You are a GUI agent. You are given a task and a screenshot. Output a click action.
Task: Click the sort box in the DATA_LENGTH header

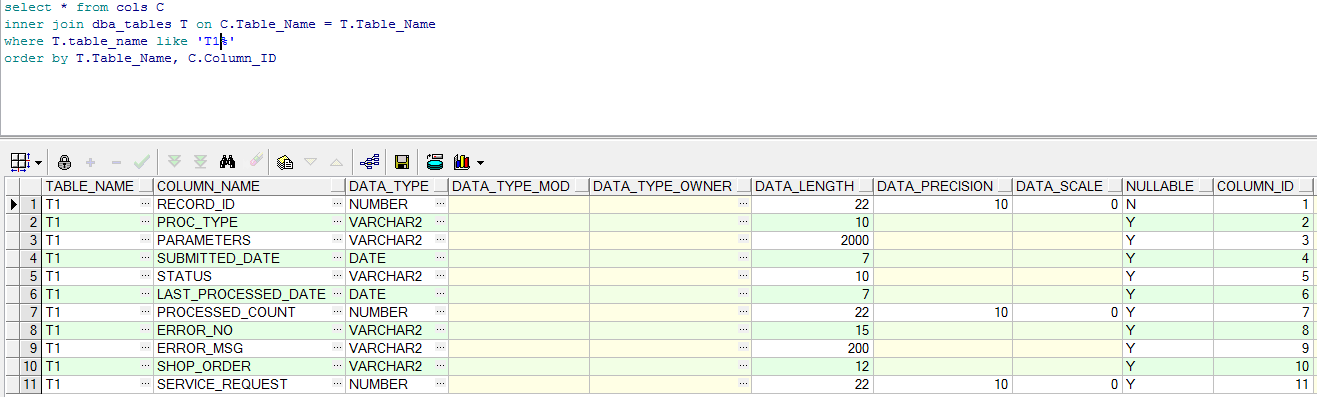point(865,186)
